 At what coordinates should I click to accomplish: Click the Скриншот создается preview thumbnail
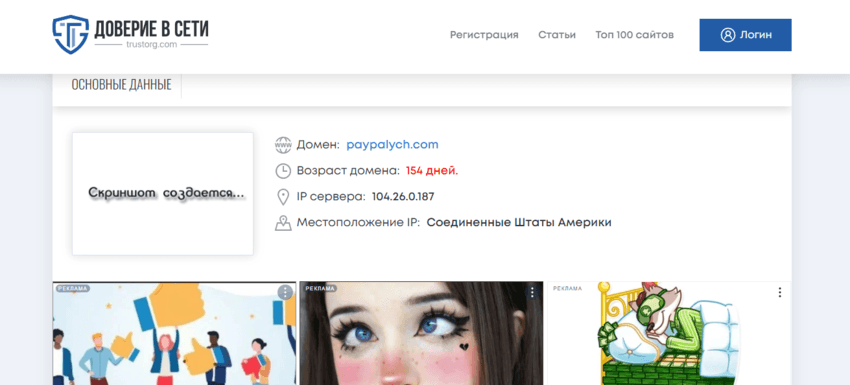pos(163,194)
